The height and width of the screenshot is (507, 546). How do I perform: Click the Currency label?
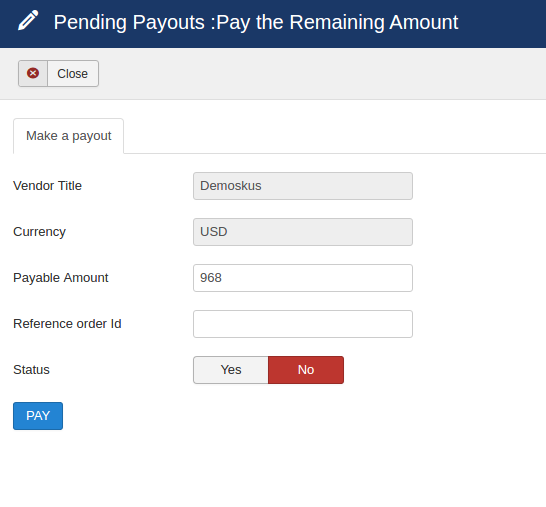coord(39,232)
